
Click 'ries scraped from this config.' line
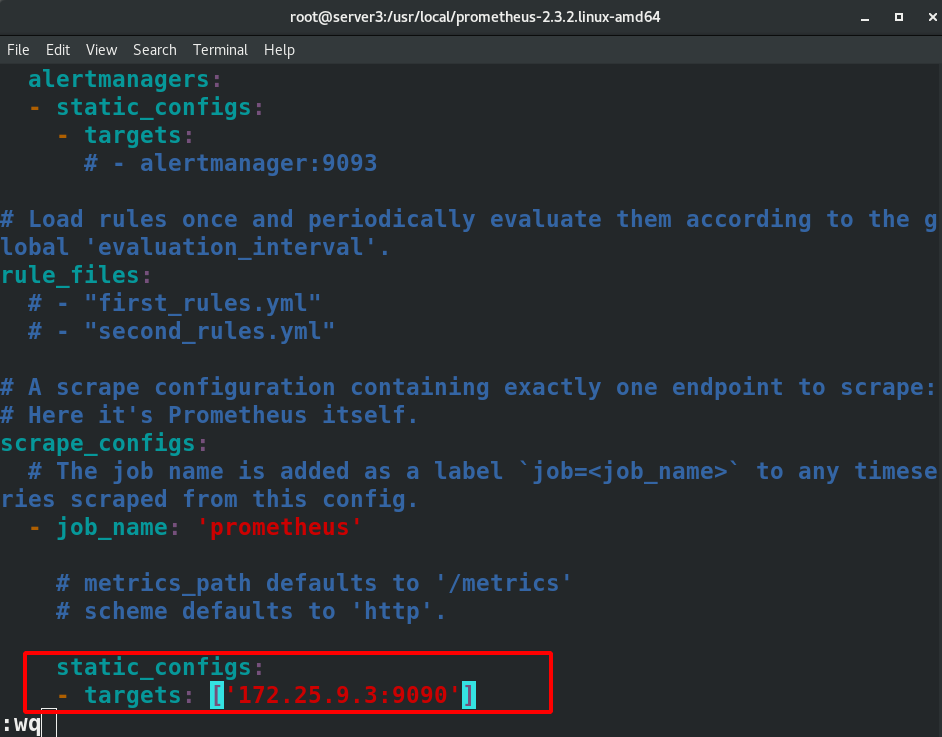coord(209,499)
